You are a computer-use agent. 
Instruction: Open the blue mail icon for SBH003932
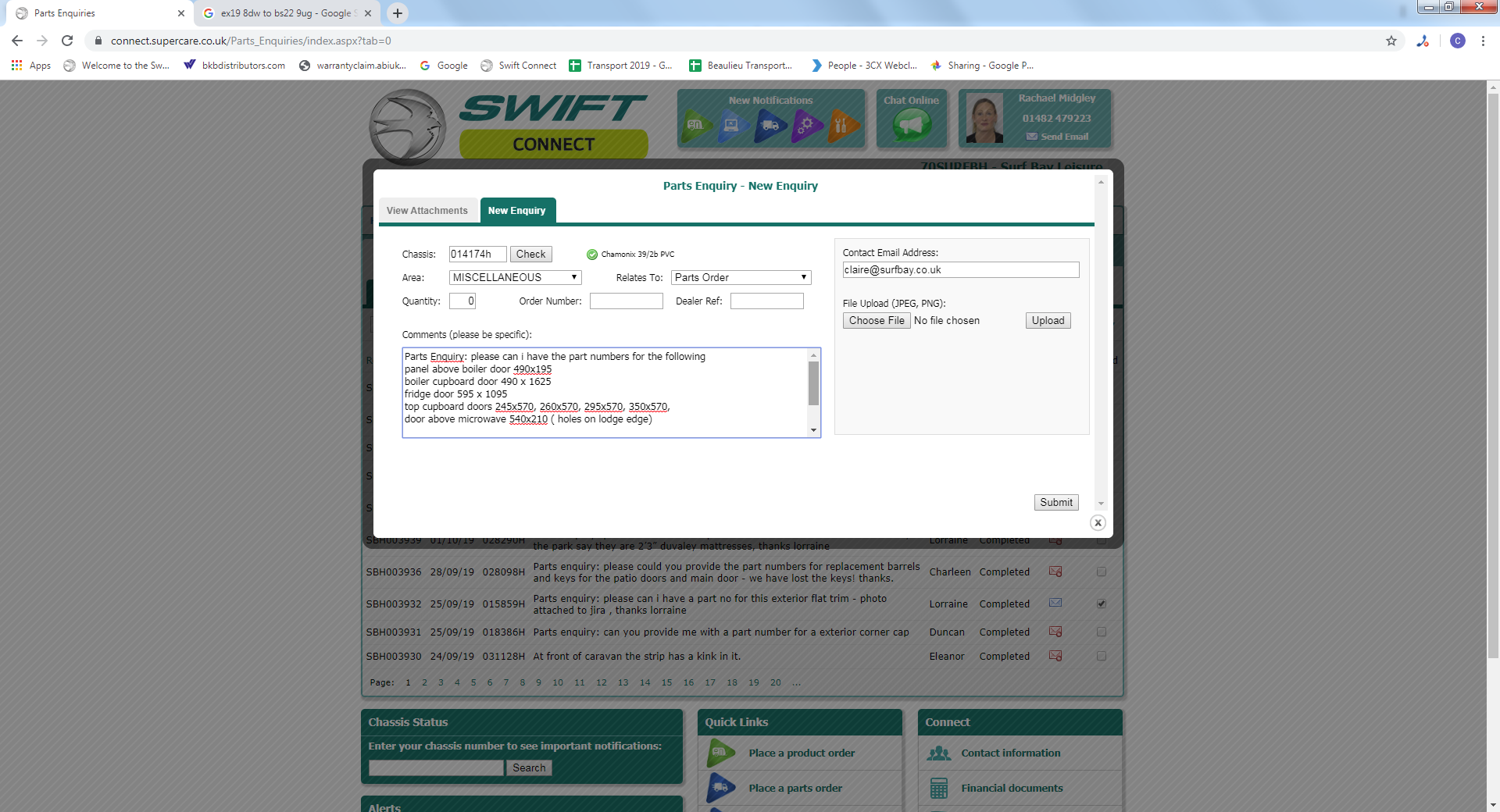[1055, 603]
